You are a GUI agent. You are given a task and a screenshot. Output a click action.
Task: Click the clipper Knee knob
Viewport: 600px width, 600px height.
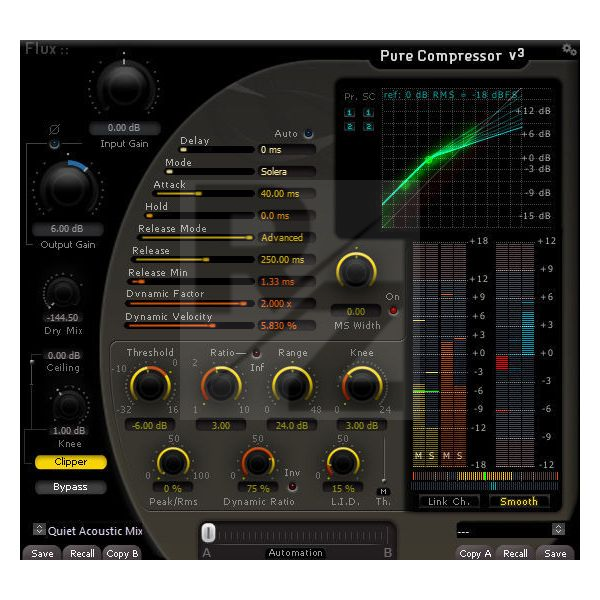68,407
